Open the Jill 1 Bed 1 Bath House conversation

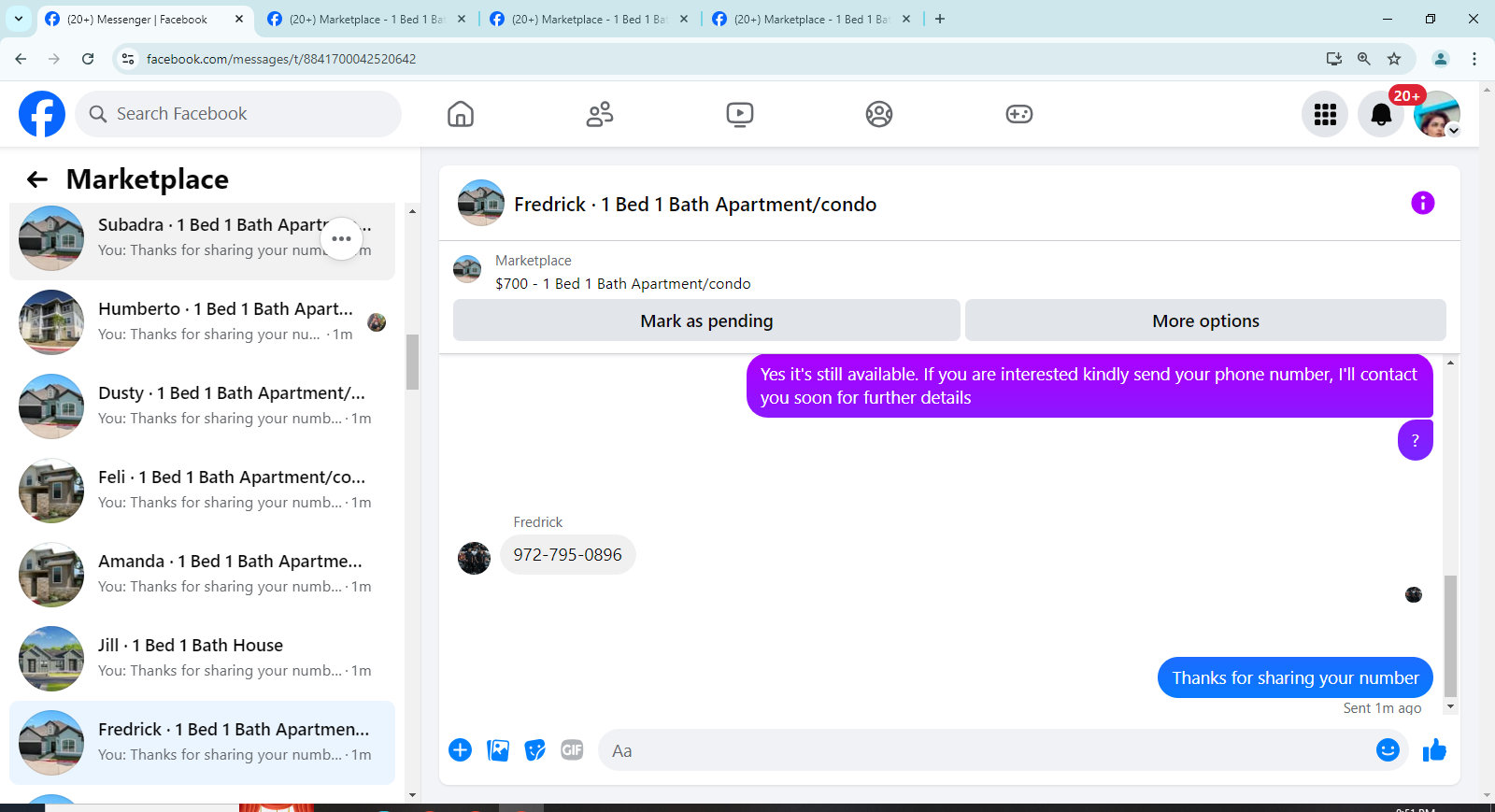coord(202,659)
